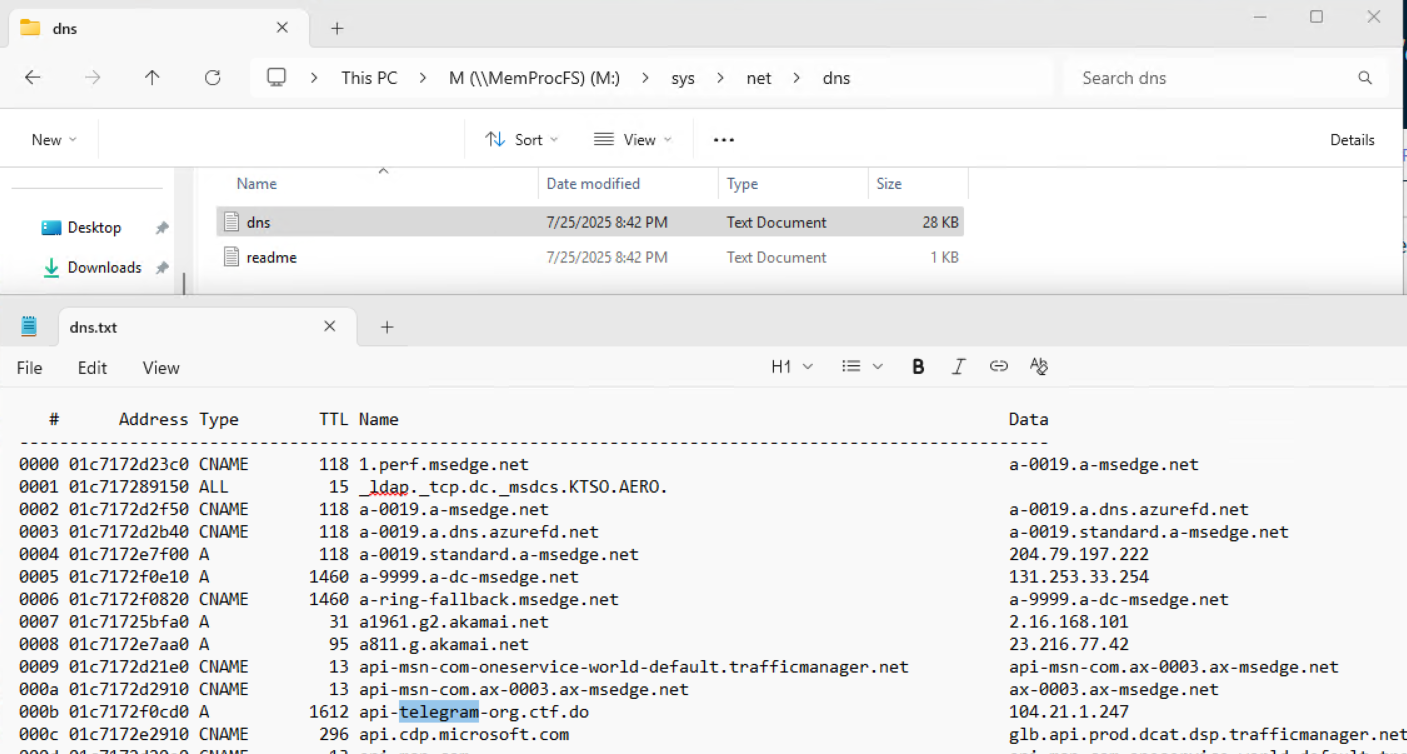The height and width of the screenshot is (754, 1407).
Task: Click the search magnifier icon
Action: [1364, 78]
